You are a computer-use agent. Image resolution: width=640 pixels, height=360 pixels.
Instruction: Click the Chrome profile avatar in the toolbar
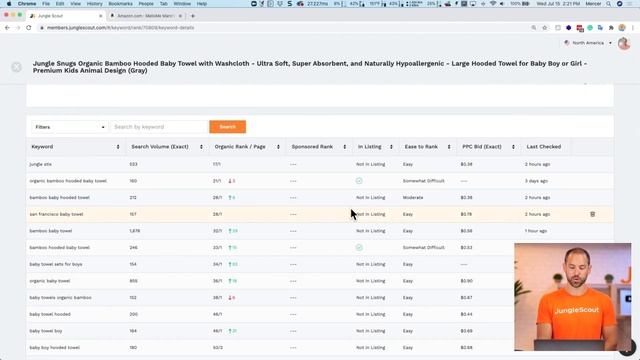click(x=622, y=28)
